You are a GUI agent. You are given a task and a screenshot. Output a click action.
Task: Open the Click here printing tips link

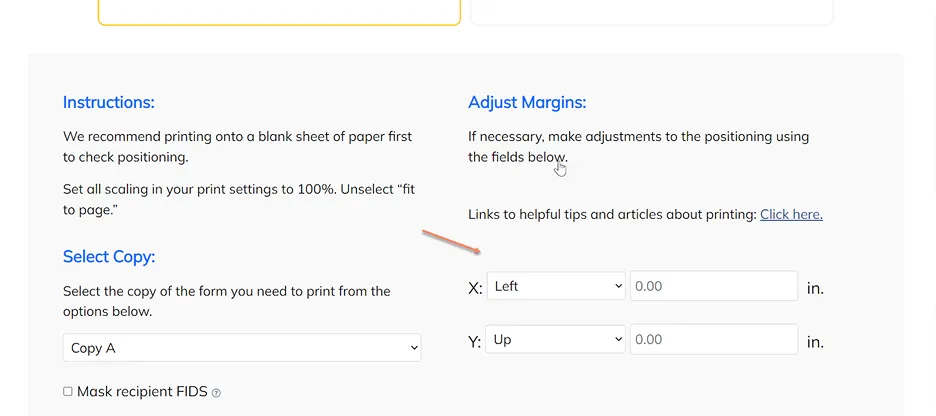coord(791,214)
